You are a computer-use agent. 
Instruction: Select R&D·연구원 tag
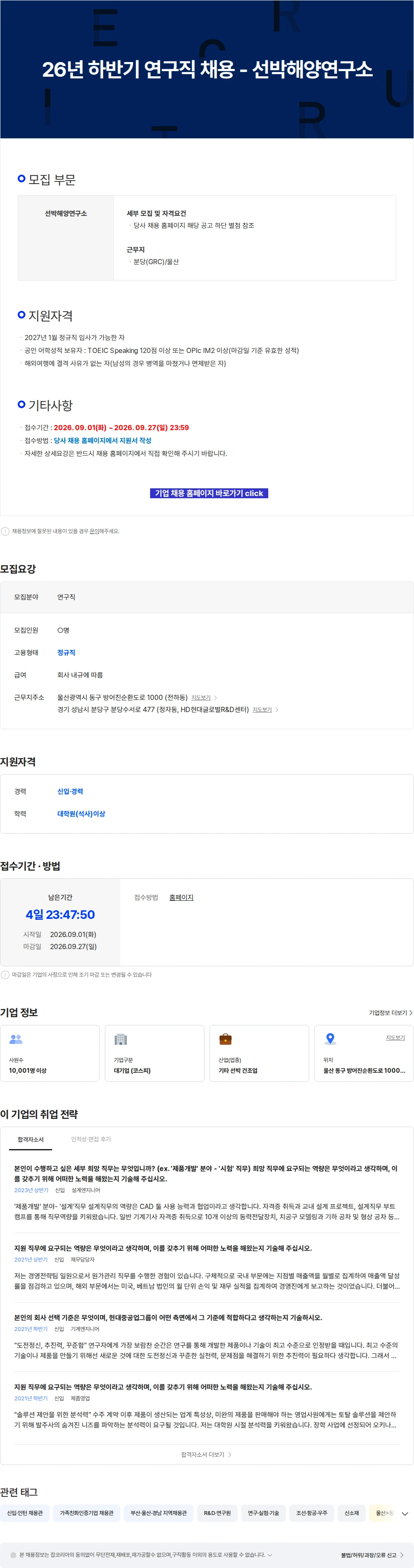pyautogui.click(x=217, y=1513)
